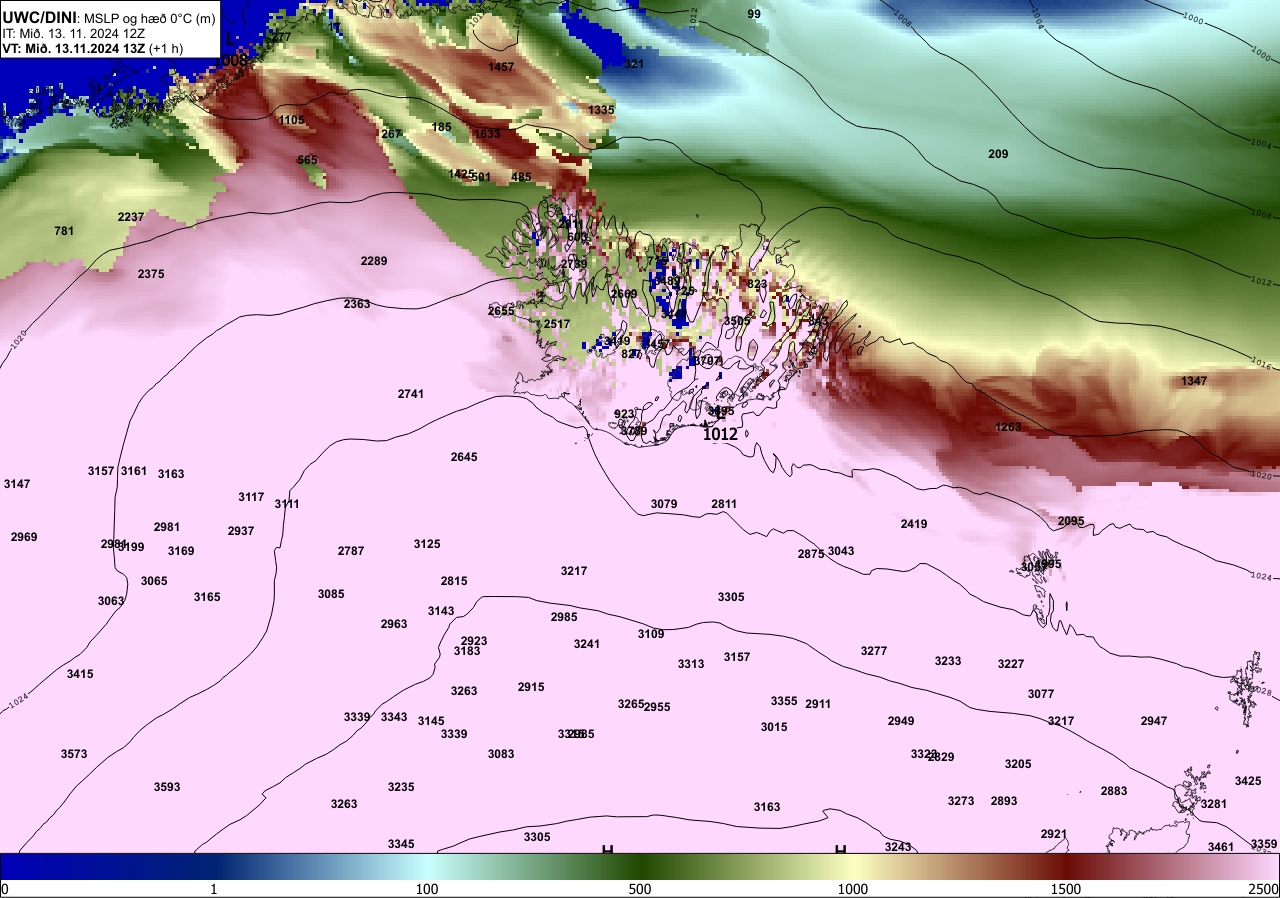Click the height value 2645
Viewport: 1280px width, 898px height.
click(464, 457)
